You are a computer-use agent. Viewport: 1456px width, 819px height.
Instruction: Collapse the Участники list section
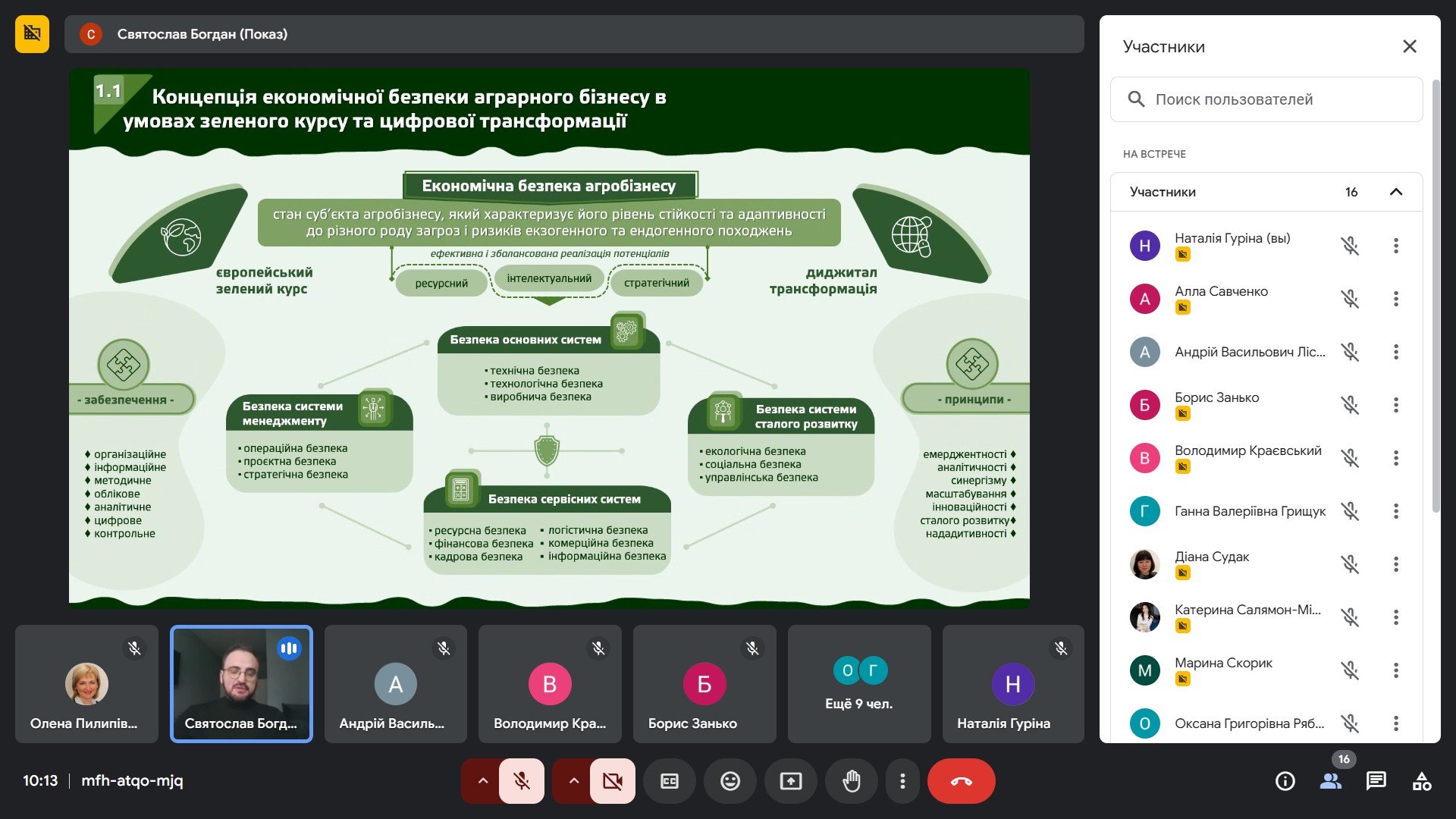[x=1396, y=192]
